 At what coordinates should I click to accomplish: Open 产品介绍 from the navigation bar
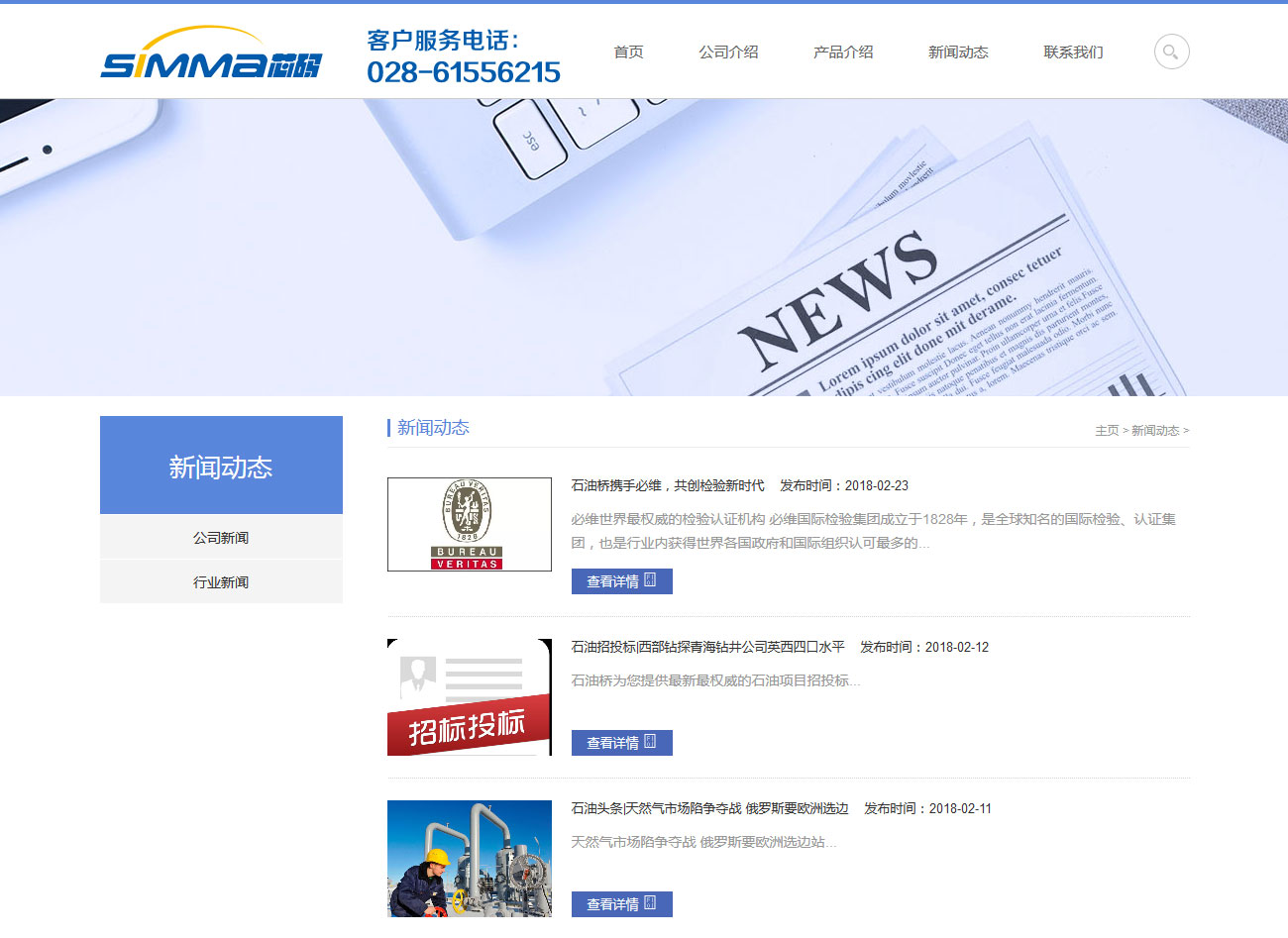point(843,52)
